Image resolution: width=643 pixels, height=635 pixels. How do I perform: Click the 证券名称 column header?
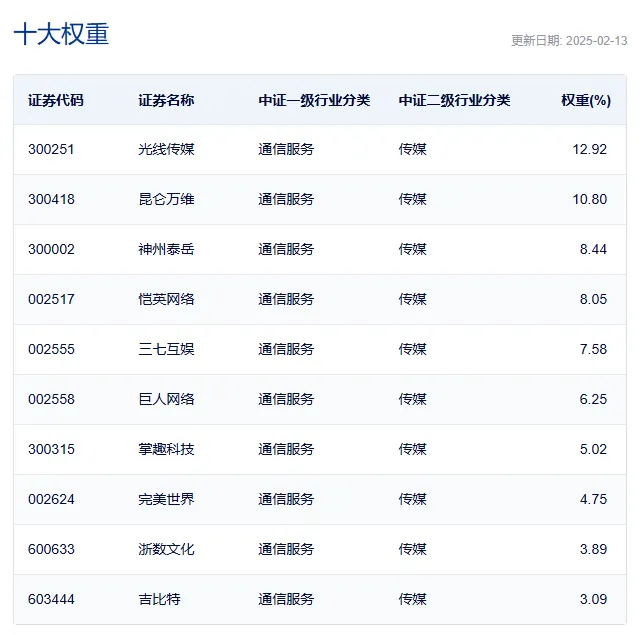(x=166, y=100)
